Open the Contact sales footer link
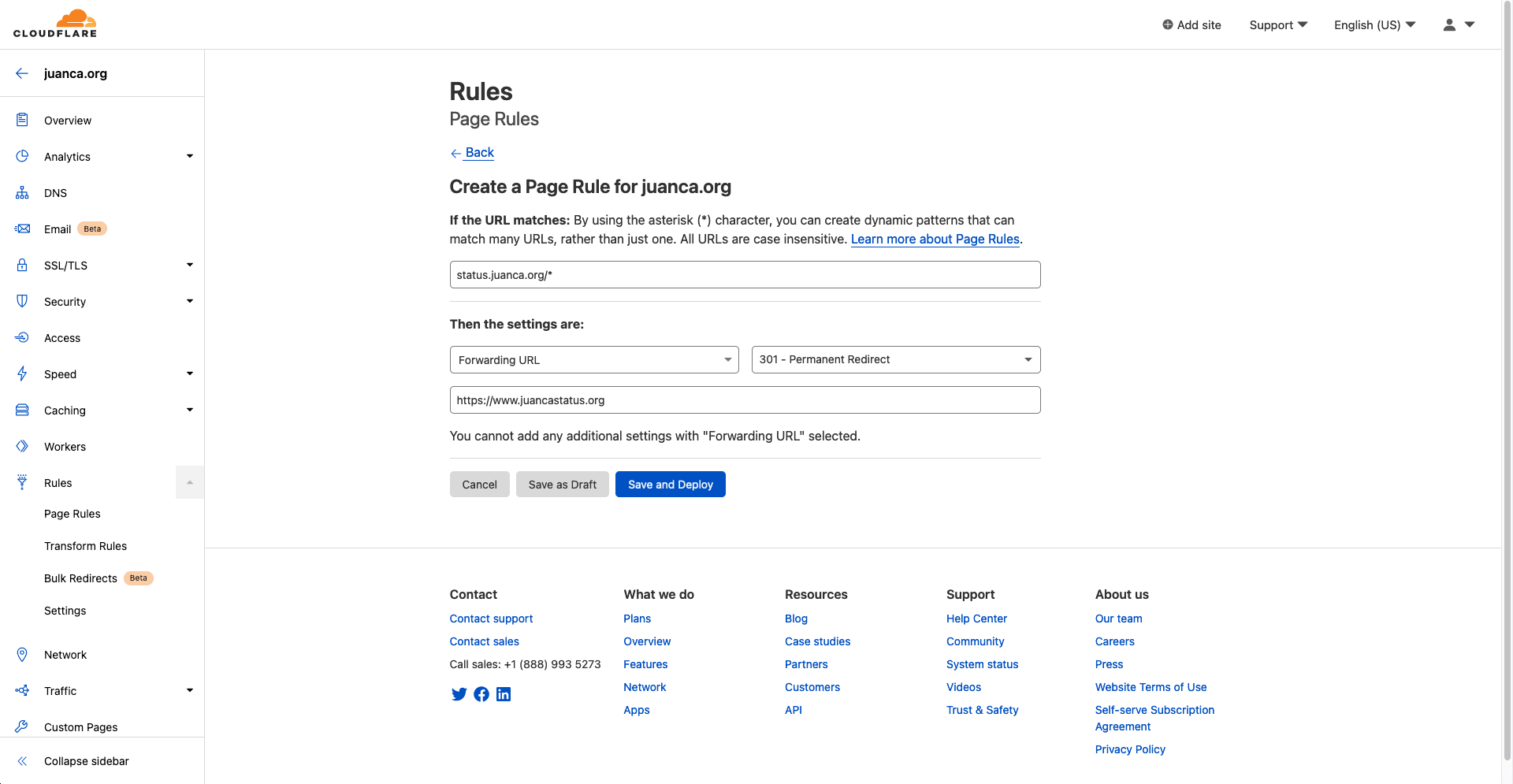Viewport: 1513px width, 784px height. (484, 641)
